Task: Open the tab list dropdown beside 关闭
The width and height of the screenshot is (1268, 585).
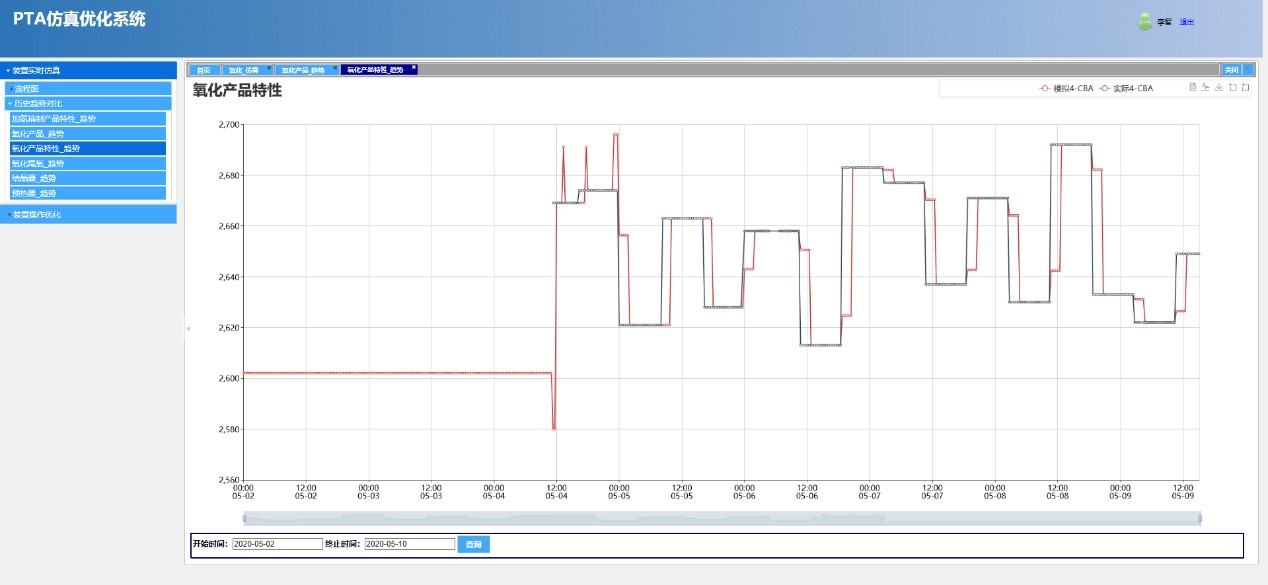Action: click(1248, 70)
